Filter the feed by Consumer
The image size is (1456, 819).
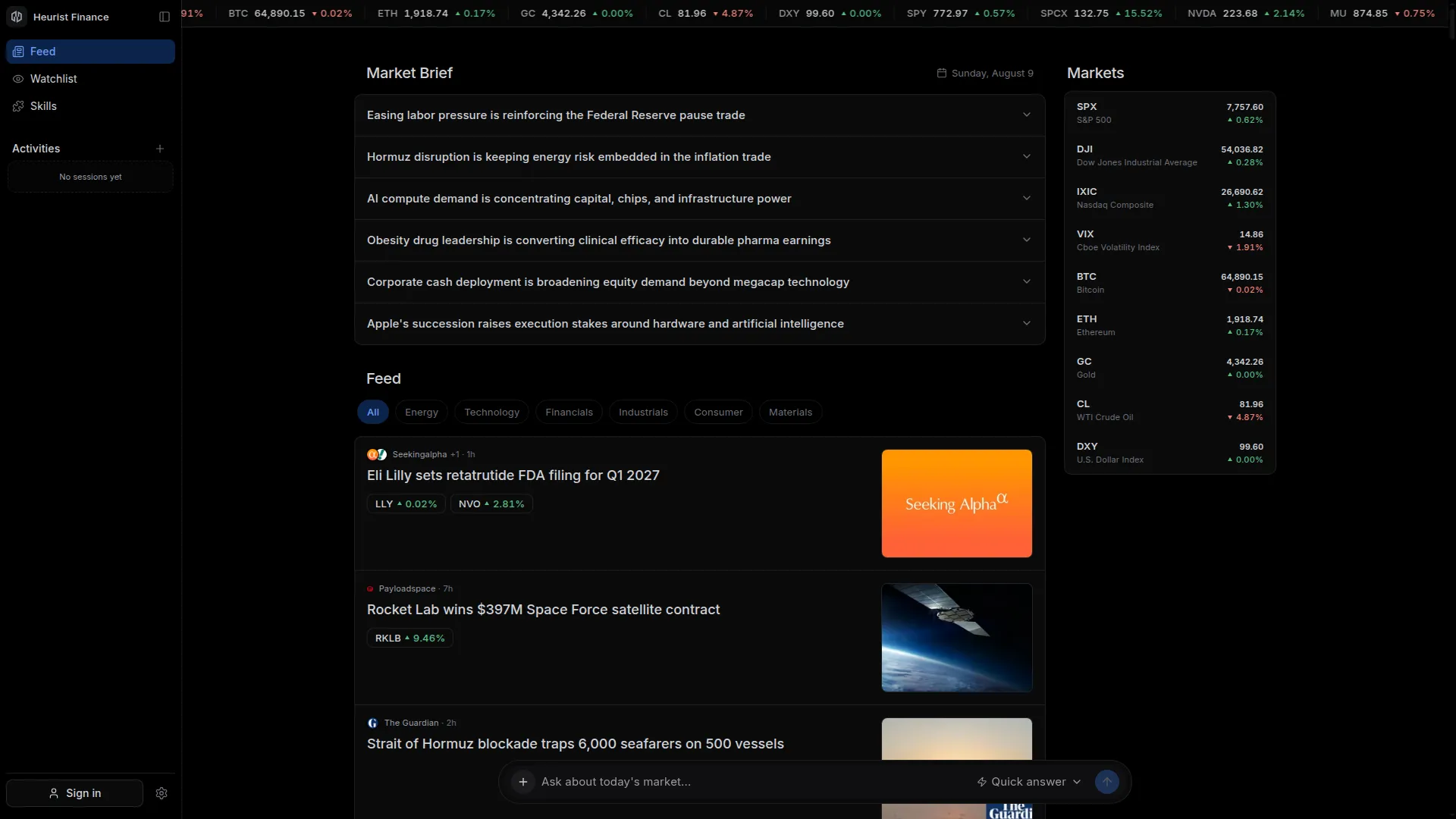[719, 413]
